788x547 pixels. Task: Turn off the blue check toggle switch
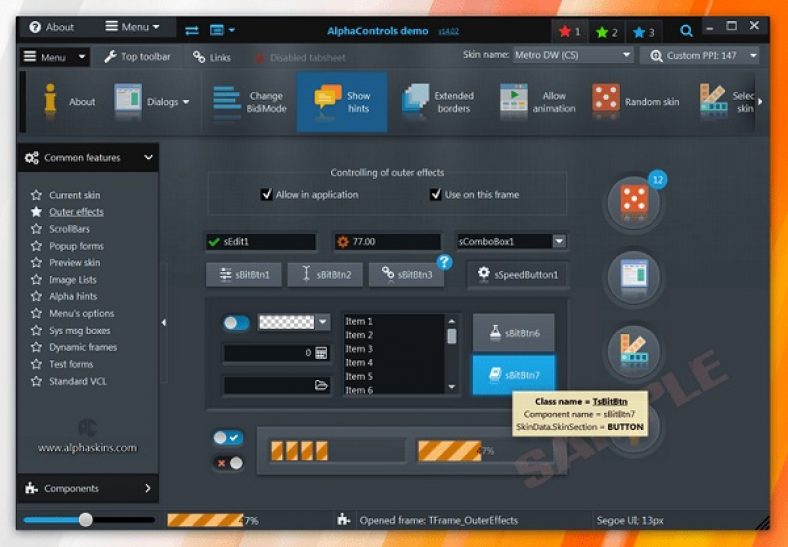click(228, 438)
